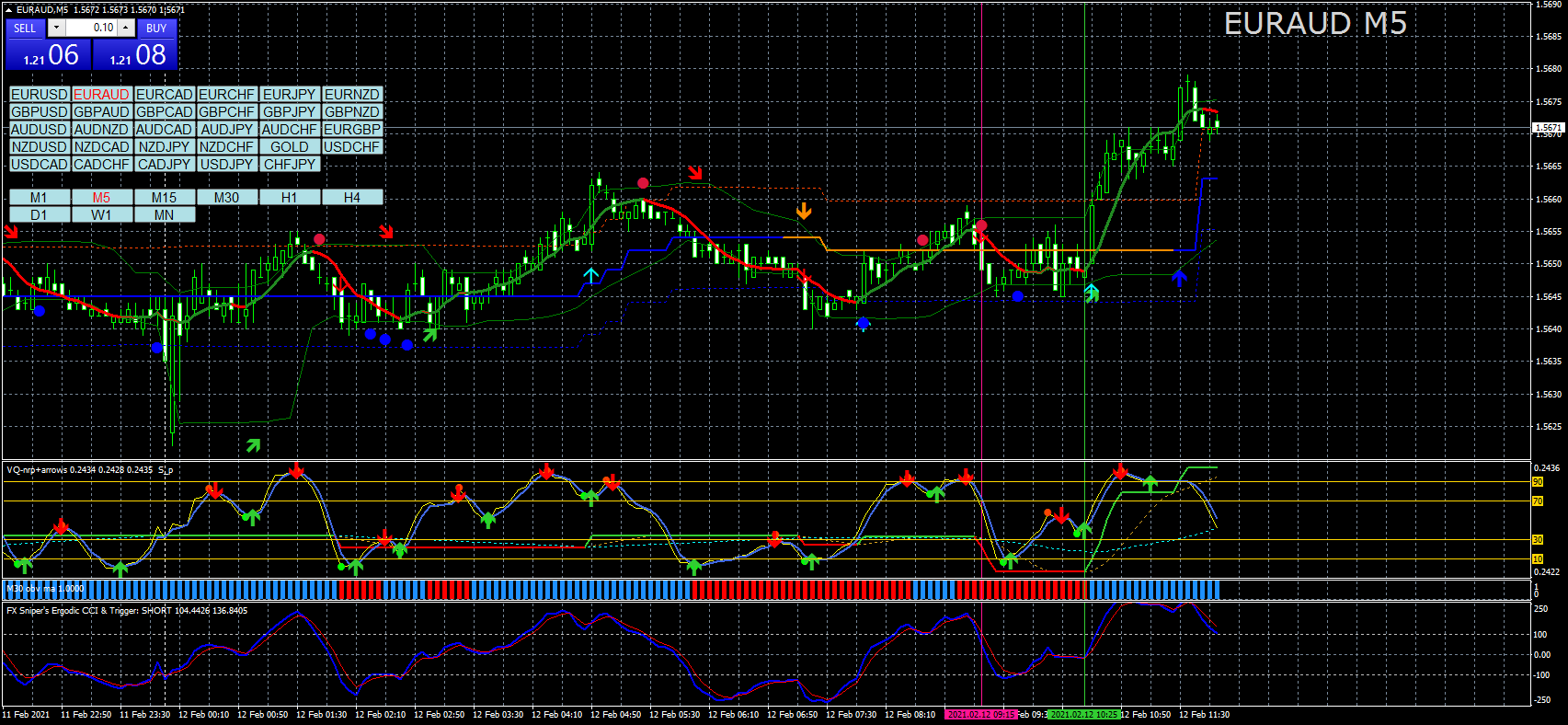Screen dimensions: 1568x725
Task: Load GBPUSD on the chart
Action: pyautogui.click(x=40, y=112)
